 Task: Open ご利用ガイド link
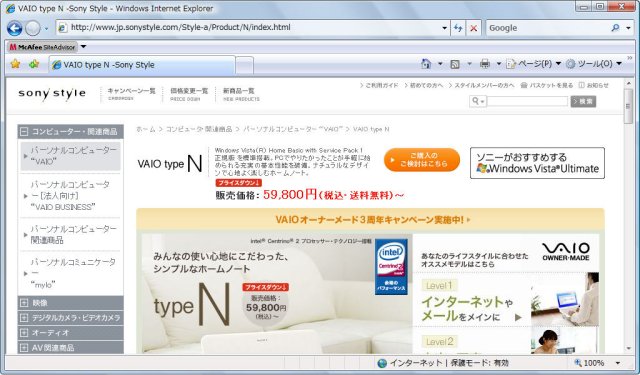pyautogui.click(x=379, y=85)
